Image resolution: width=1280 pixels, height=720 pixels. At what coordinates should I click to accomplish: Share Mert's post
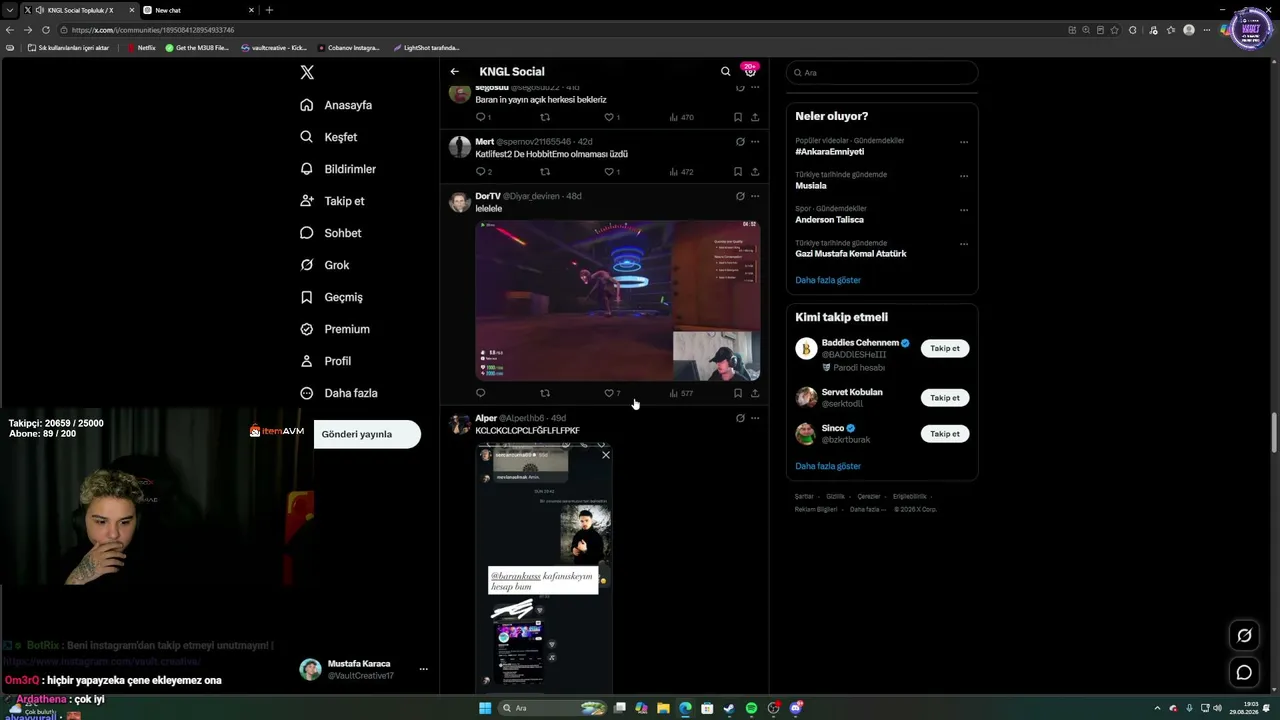pos(755,172)
